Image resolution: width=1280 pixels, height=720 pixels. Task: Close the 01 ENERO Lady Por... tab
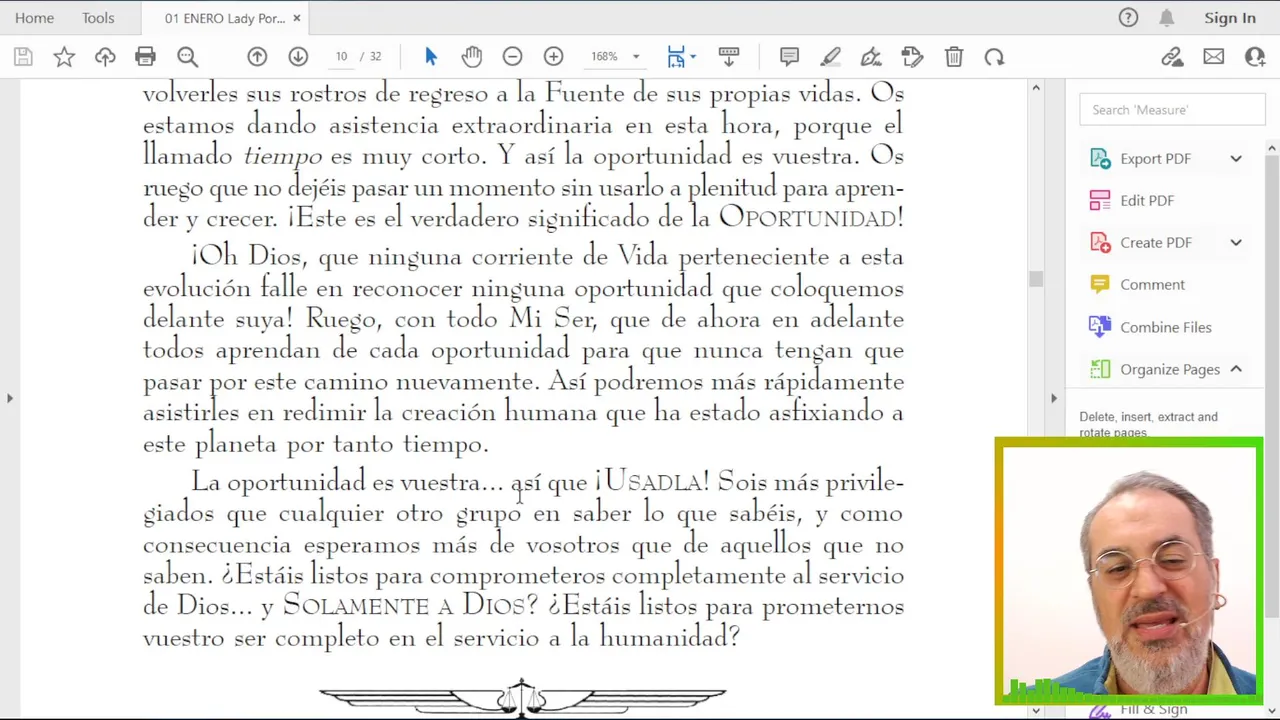297,18
